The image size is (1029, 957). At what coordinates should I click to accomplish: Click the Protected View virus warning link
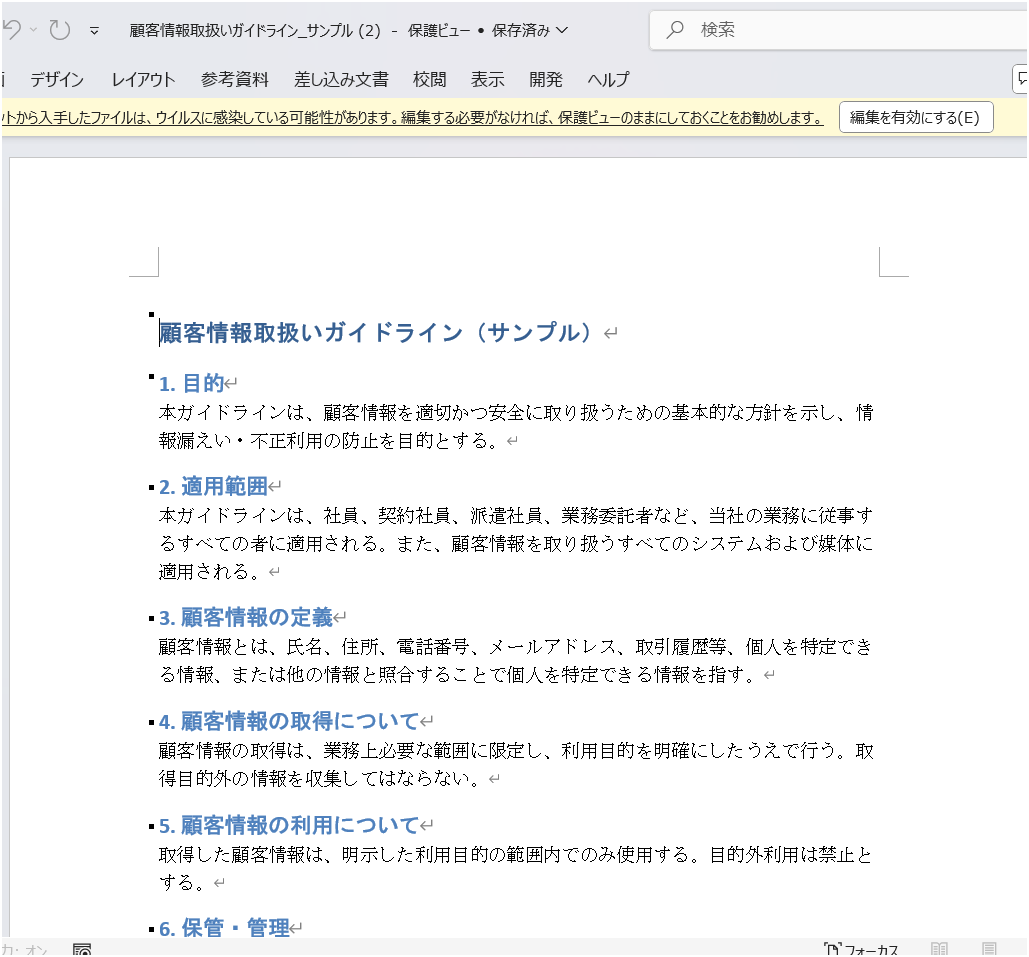click(x=413, y=118)
